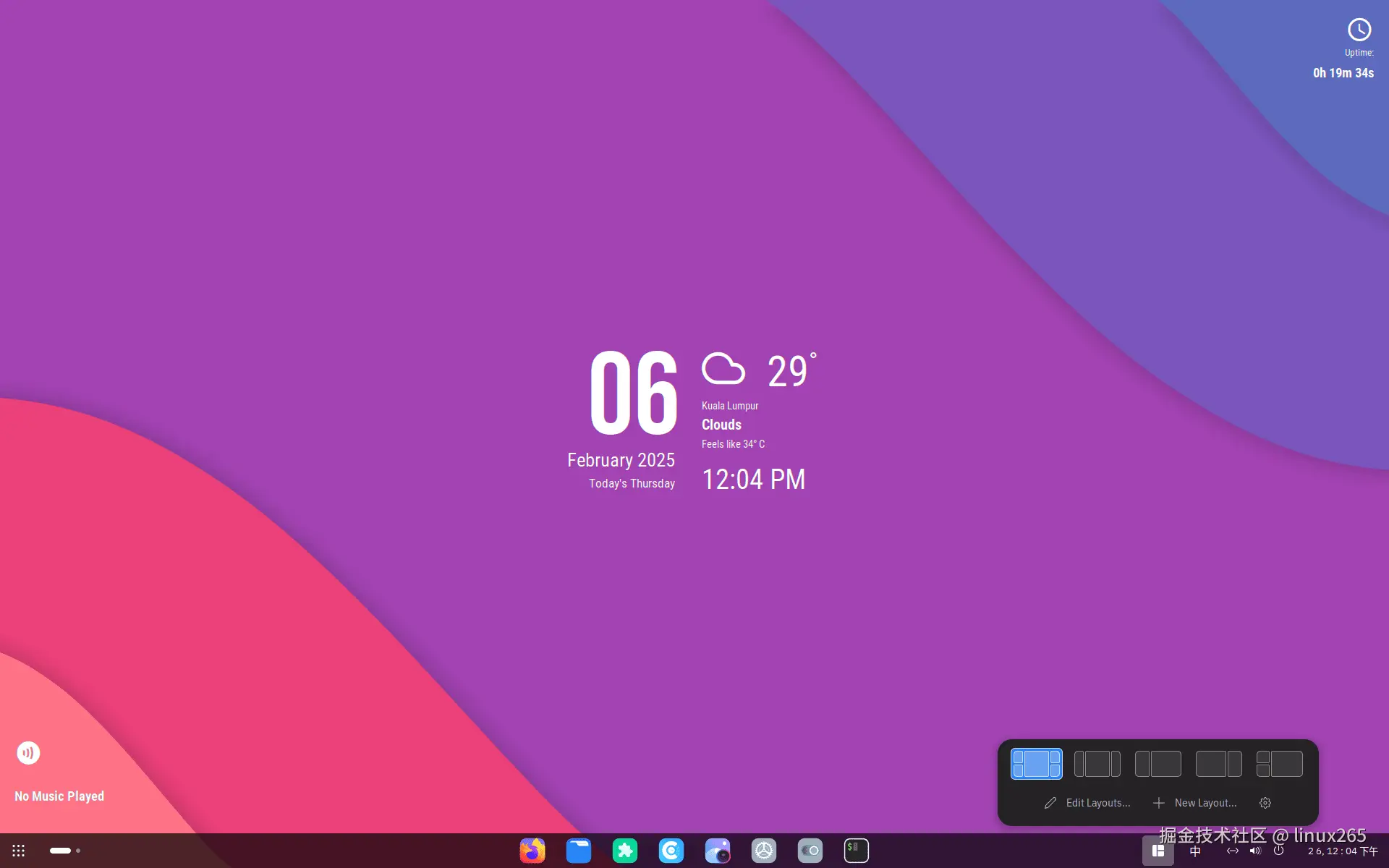Select the narrow-left wide-right two-column layout
Image resolution: width=1389 pixels, height=868 pixels.
[x=1157, y=764]
